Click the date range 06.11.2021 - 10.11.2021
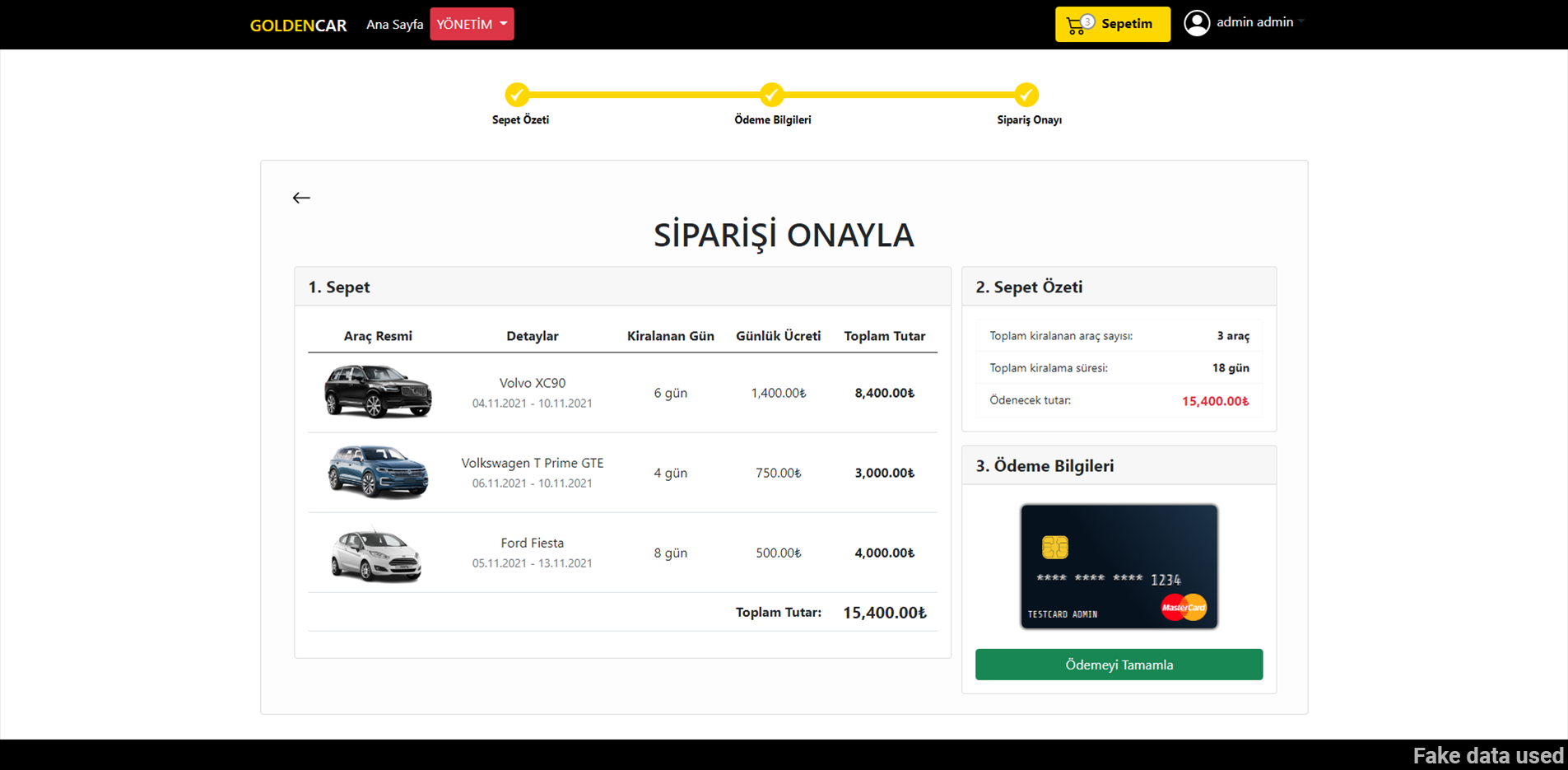1568x770 pixels. tap(533, 483)
